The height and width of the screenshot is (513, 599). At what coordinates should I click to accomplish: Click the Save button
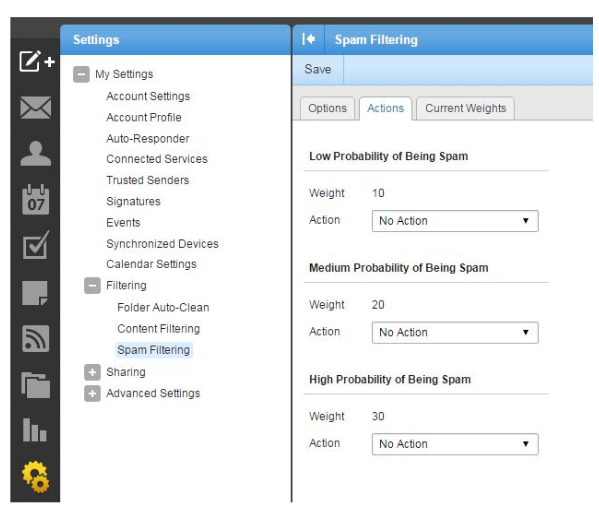(318, 70)
